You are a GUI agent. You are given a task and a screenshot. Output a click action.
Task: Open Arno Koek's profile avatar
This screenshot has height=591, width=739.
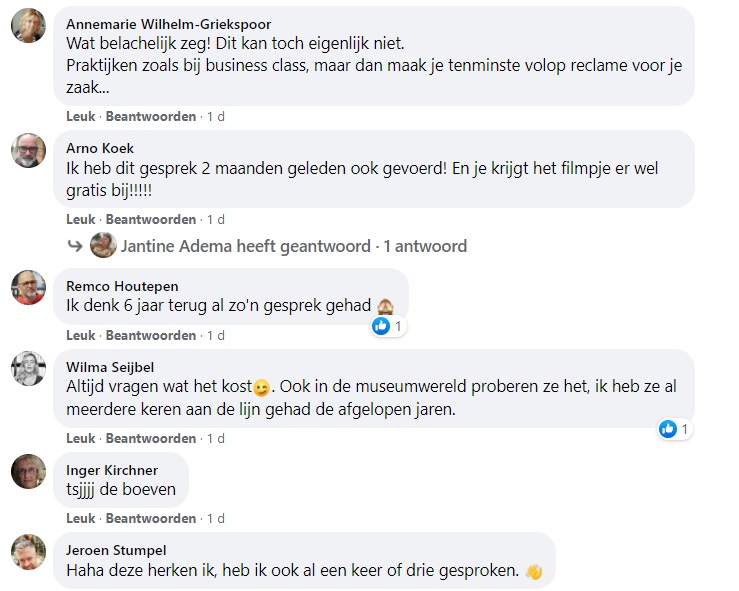28,150
